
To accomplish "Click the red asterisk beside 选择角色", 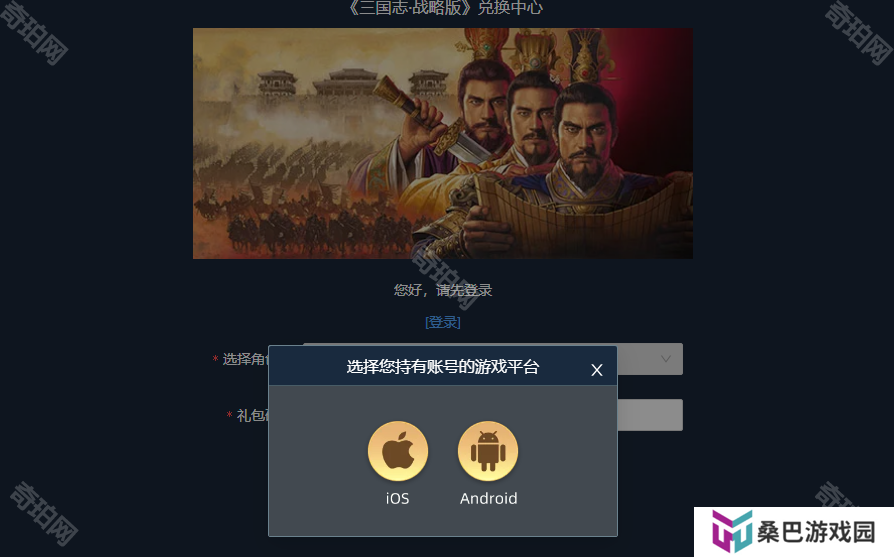I will [215, 359].
